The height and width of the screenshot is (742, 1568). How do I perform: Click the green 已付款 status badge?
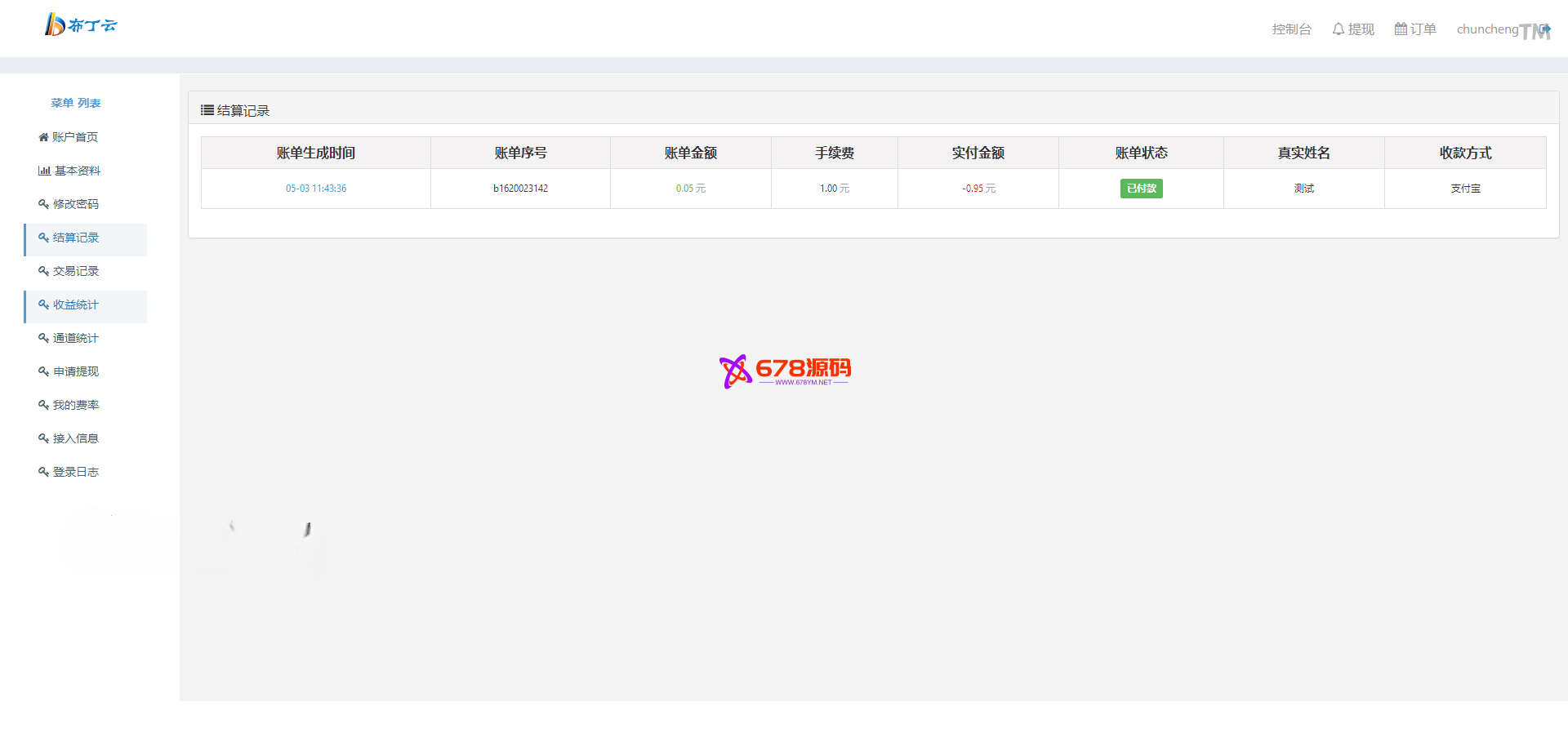point(1141,189)
